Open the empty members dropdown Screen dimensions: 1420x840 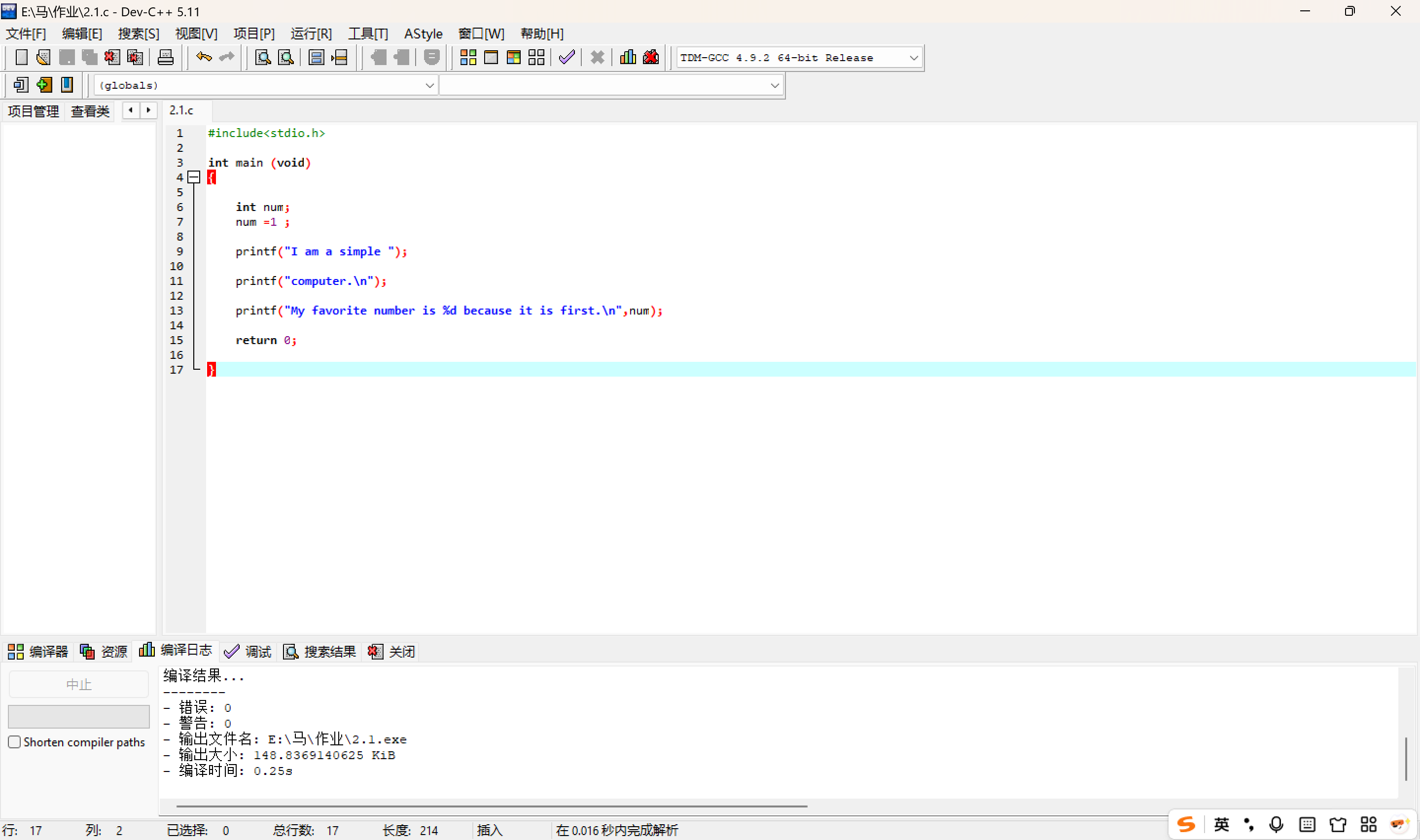(x=774, y=85)
